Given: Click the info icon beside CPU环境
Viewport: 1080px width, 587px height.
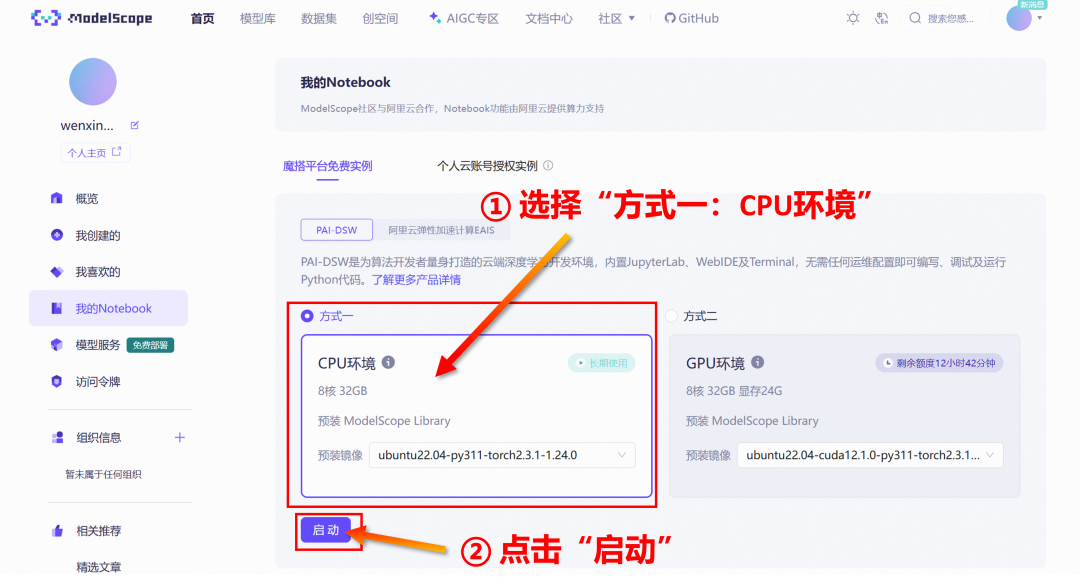Looking at the screenshot, I should click(388, 362).
